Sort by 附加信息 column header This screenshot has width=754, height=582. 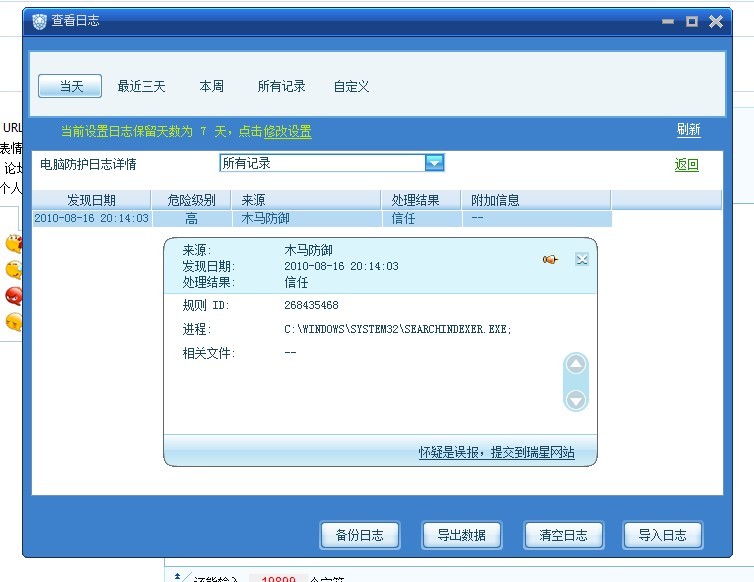536,200
